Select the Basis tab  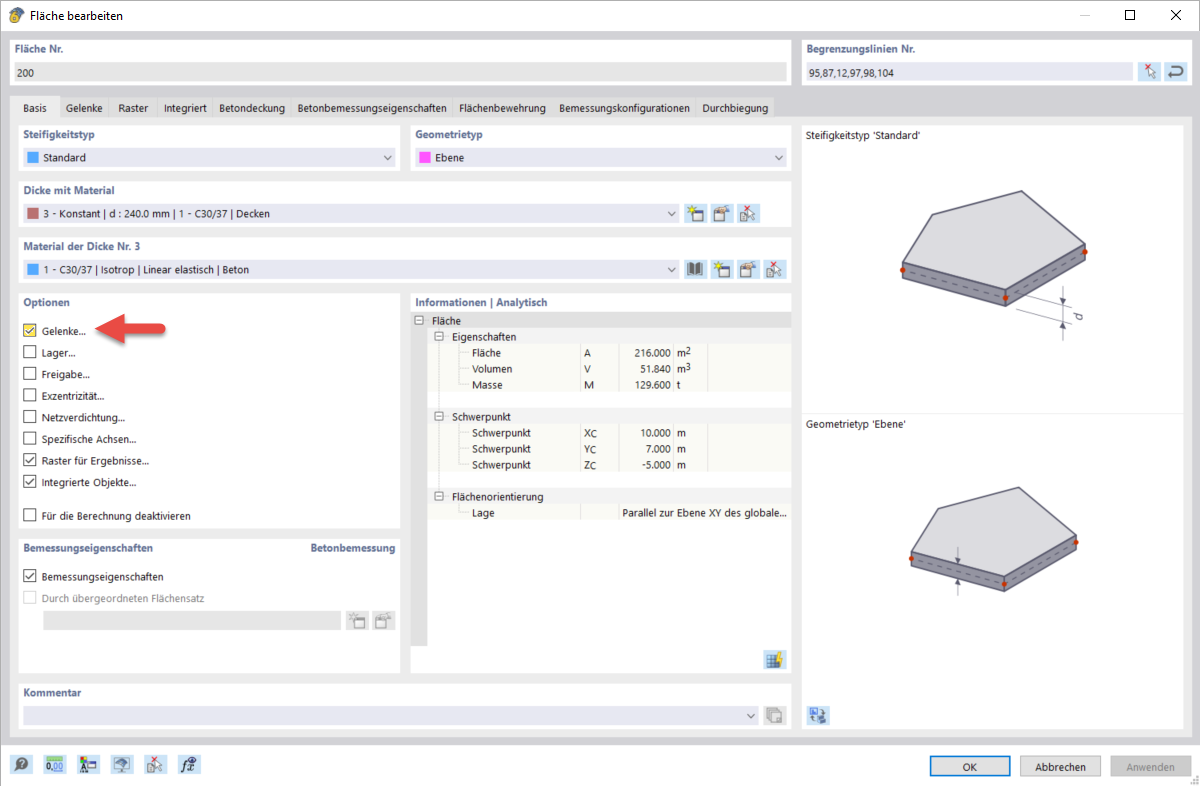[35, 107]
